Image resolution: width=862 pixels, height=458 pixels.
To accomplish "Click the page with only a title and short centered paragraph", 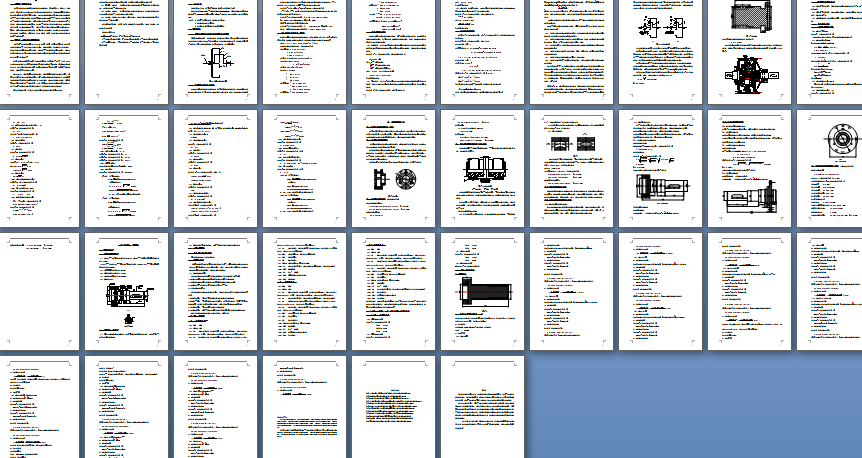I will tap(394, 407).
